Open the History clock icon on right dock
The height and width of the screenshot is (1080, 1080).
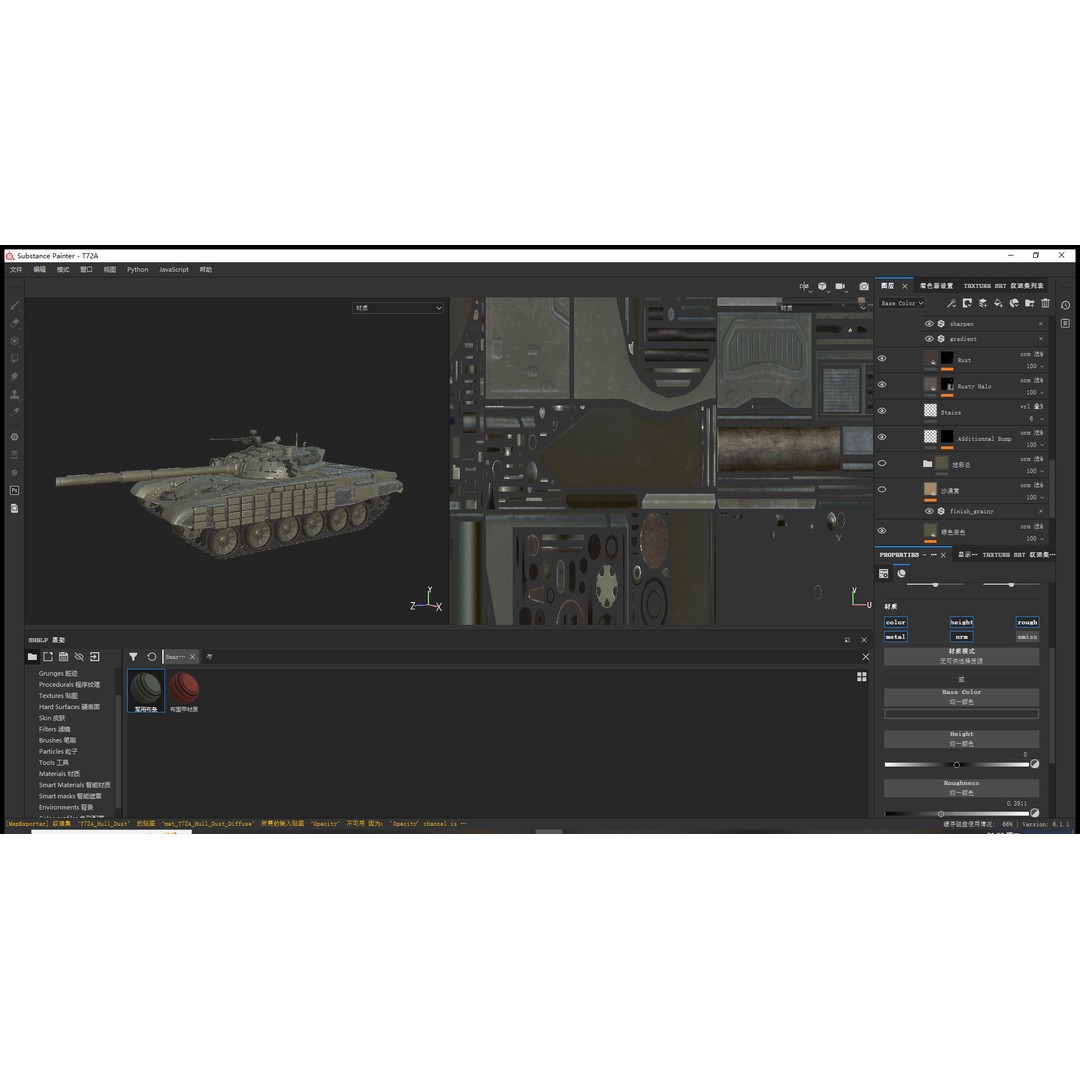coord(1066,305)
